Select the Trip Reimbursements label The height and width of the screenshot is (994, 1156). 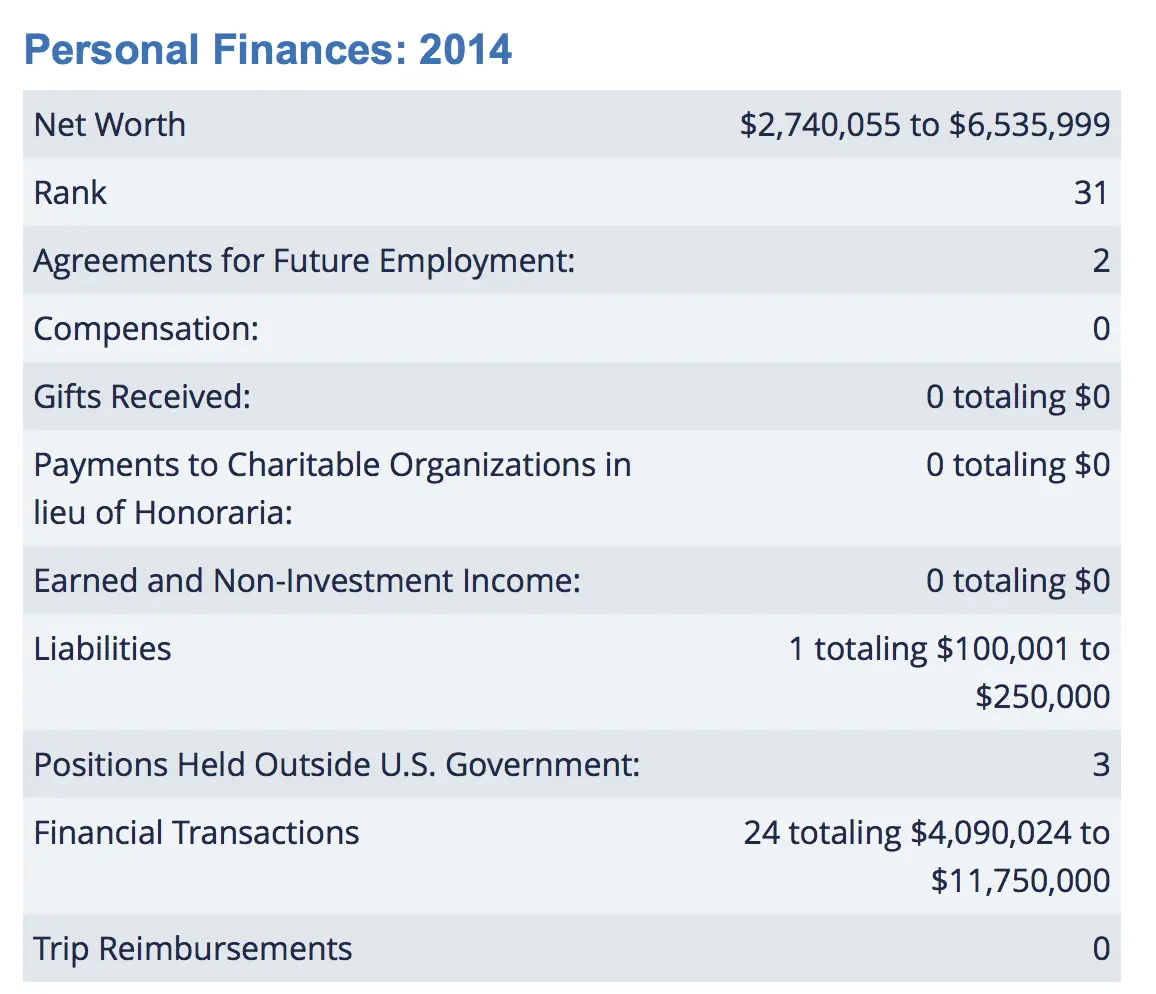point(192,949)
